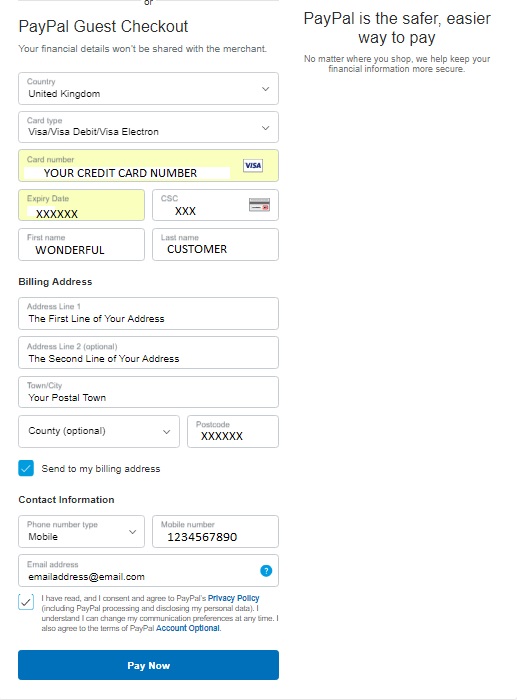Viewport: 517px width, 700px height.
Task: Click the Billing Address section heading
Action: [55, 282]
